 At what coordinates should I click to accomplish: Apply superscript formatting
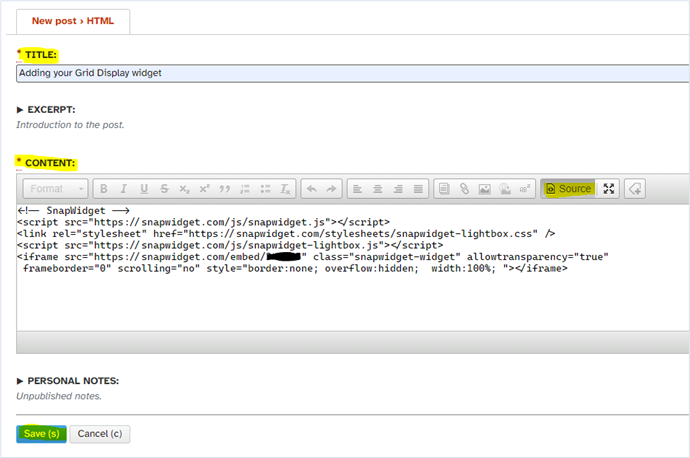pos(205,189)
